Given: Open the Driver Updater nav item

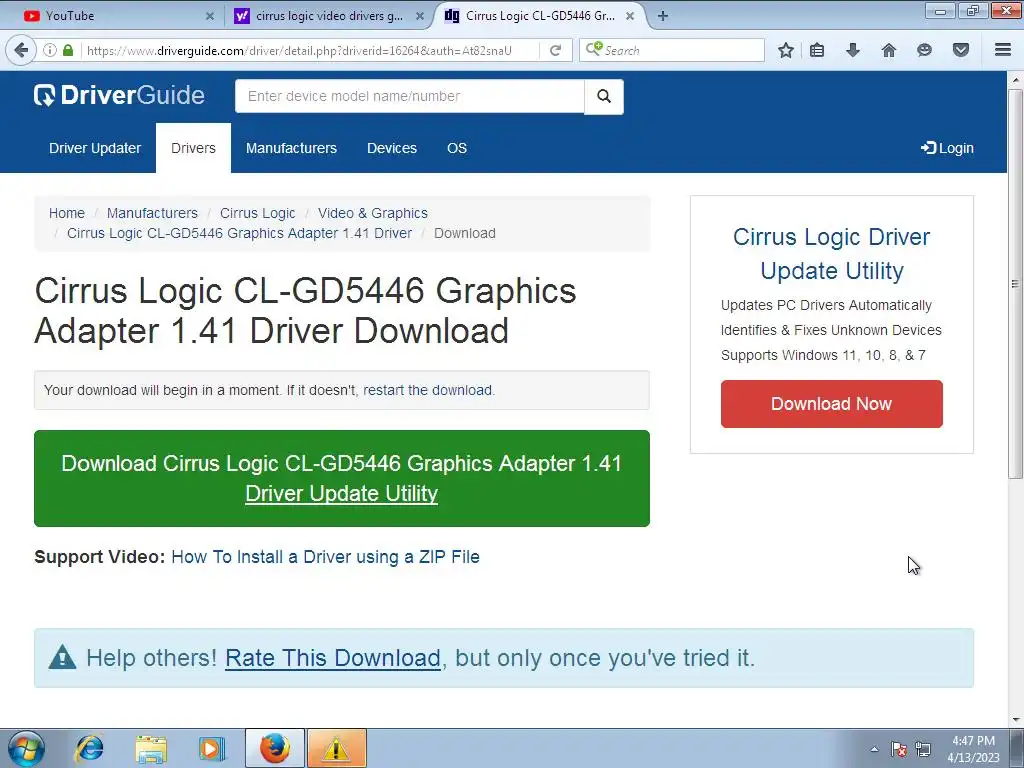Looking at the screenshot, I should pyautogui.click(x=95, y=148).
